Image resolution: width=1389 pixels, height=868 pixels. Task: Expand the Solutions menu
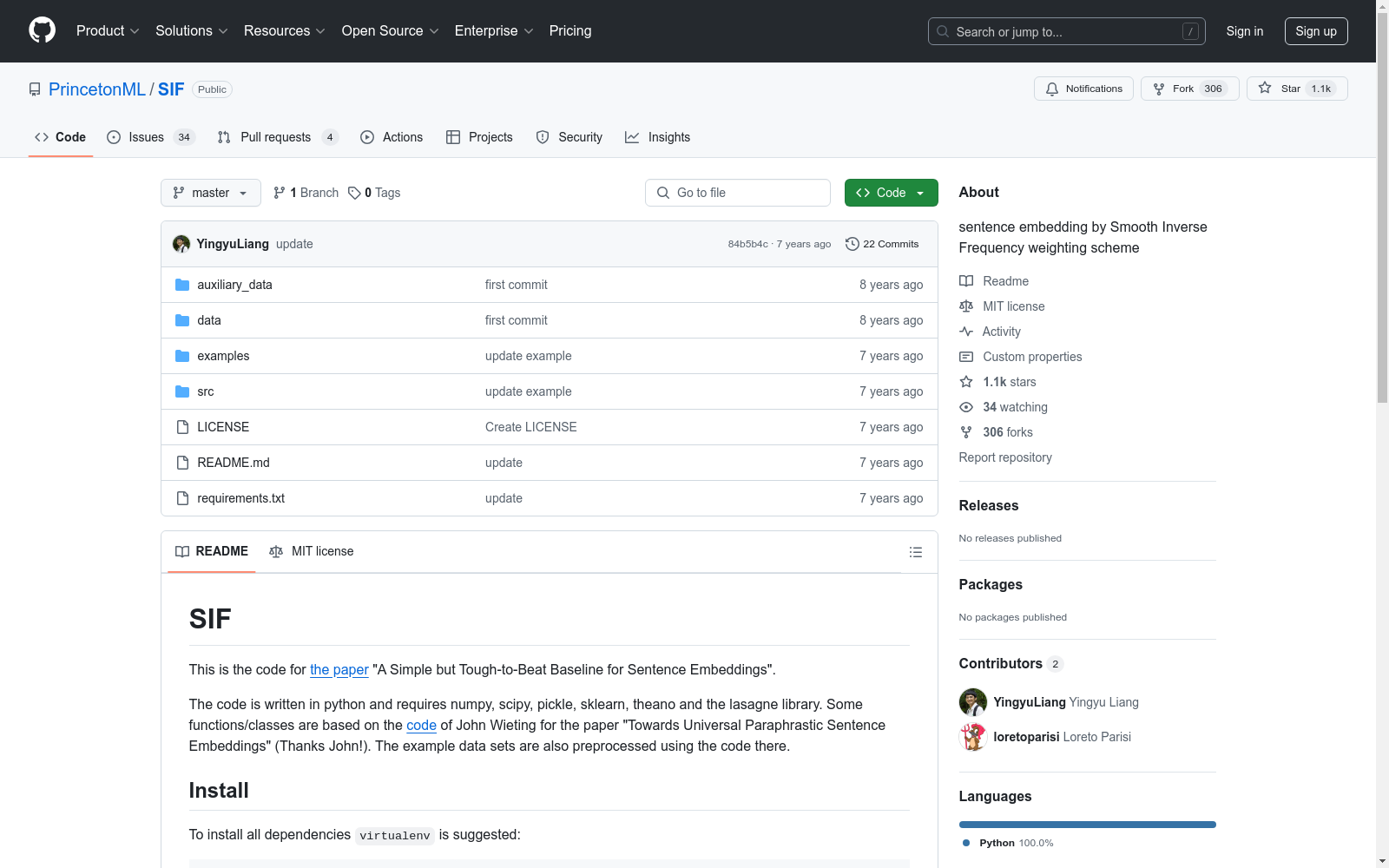[x=192, y=30]
